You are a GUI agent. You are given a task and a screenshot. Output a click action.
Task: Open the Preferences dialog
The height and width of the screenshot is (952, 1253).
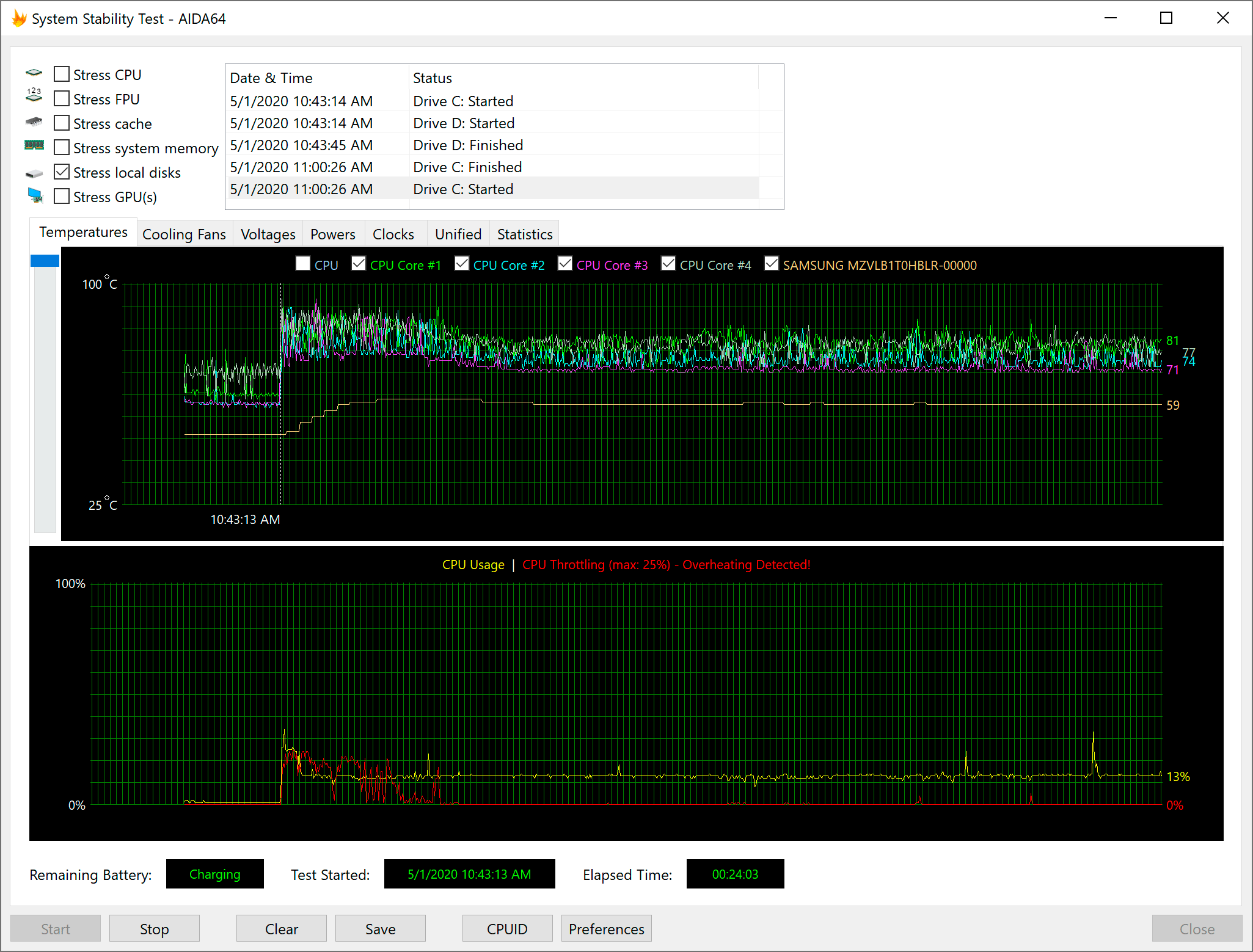[x=606, y=929]
